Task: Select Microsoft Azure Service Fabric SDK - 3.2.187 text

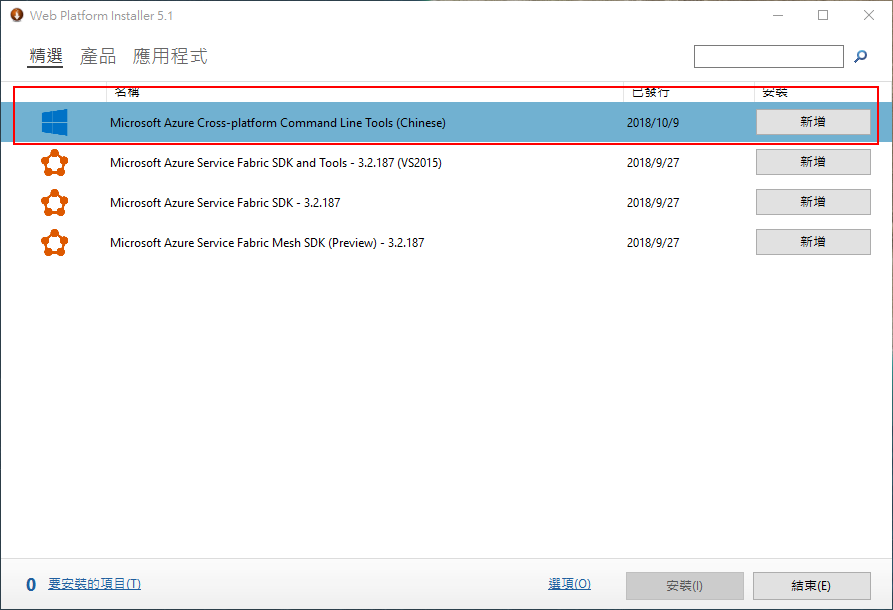Action: point(225,203)
